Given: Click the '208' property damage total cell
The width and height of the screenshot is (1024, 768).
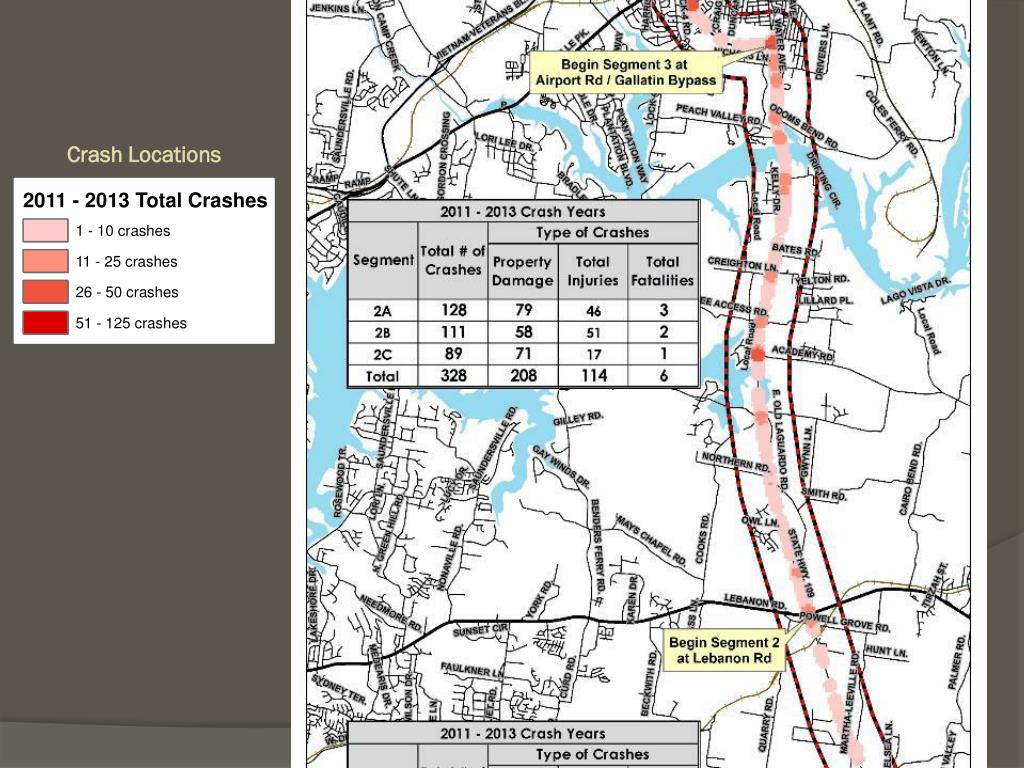Looking at the screenshot, I should 523,376.
